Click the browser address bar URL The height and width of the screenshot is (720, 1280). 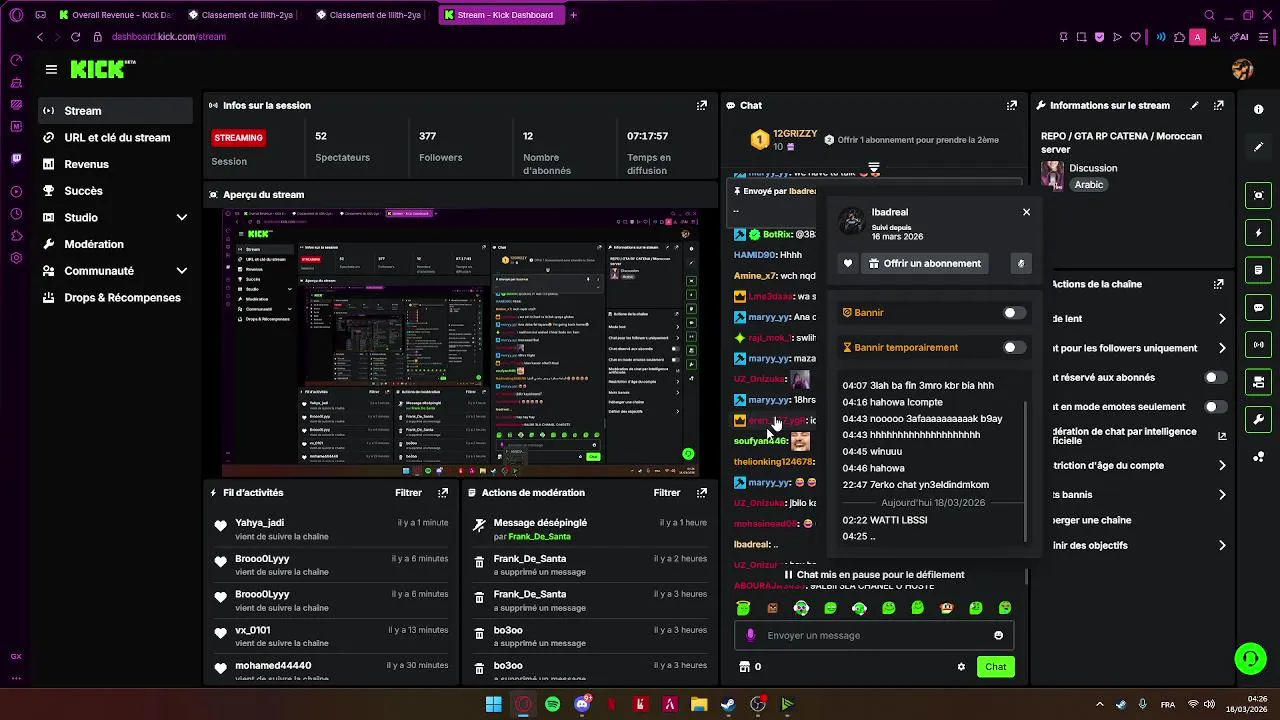tap(169, 37)
